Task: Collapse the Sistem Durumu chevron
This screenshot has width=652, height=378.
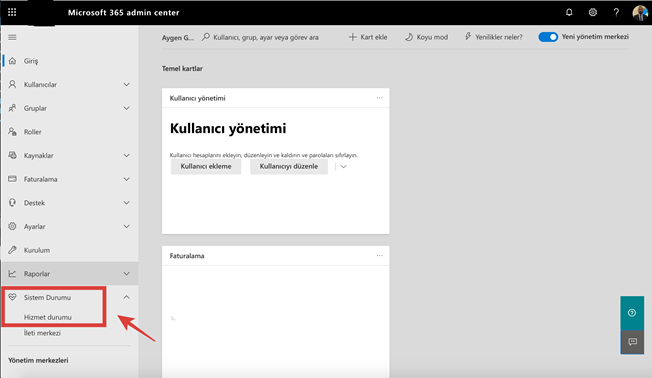Action: [x=126, y=297]
